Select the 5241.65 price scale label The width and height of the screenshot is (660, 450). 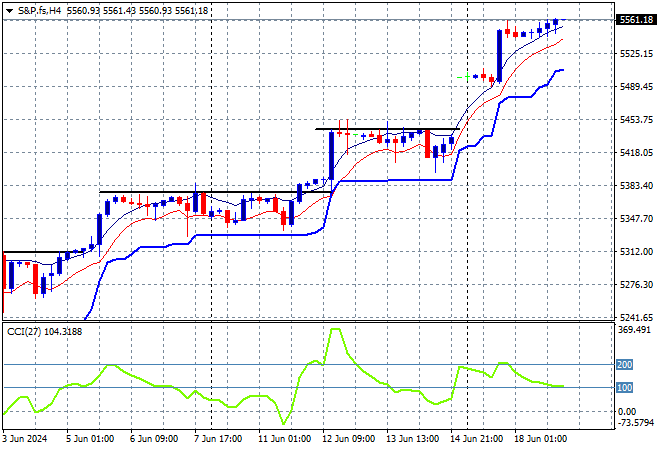636,318
